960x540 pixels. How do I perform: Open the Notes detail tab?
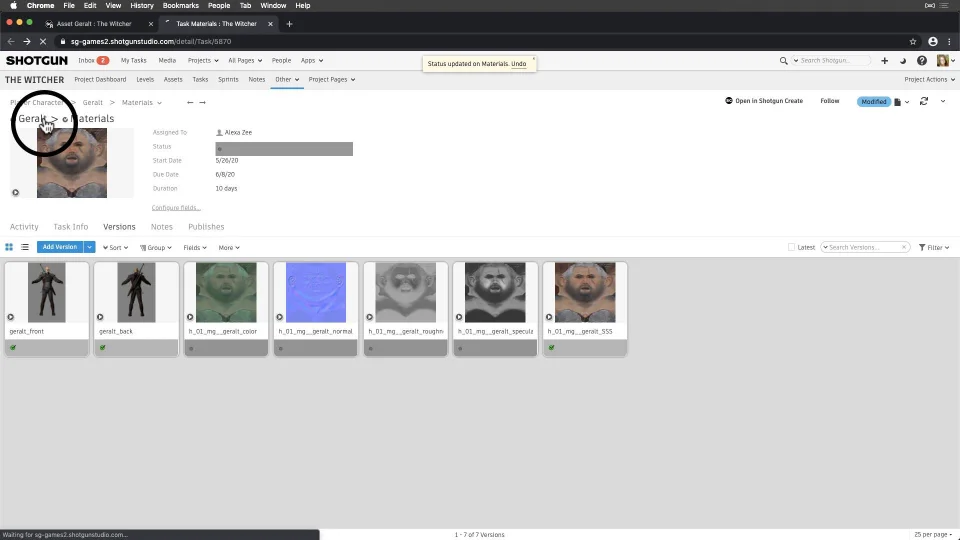[162, 227]
